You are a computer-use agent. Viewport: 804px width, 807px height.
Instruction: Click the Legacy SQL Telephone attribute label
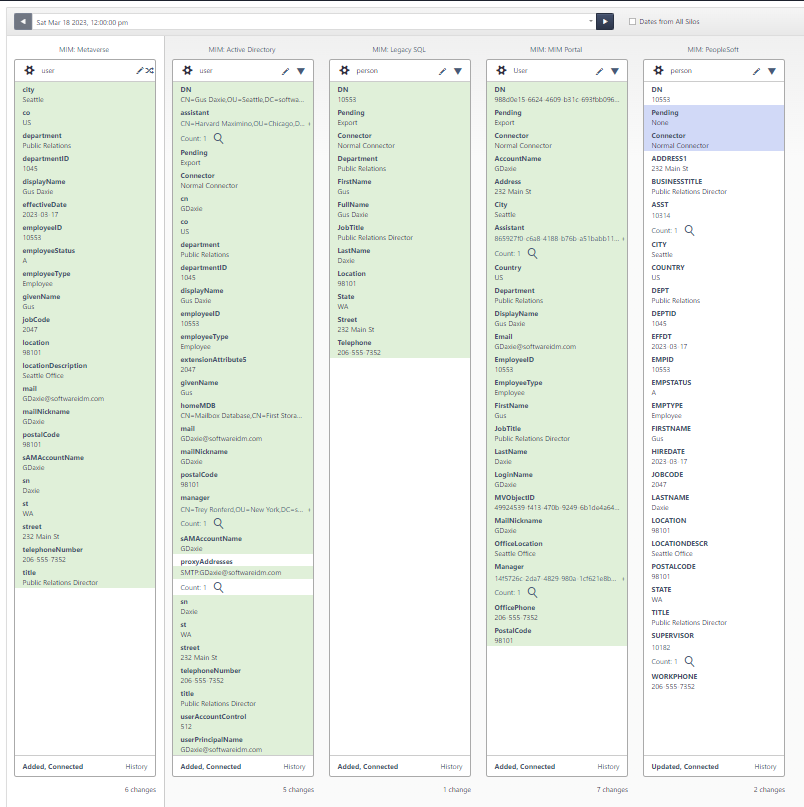(x=354, y=342)
